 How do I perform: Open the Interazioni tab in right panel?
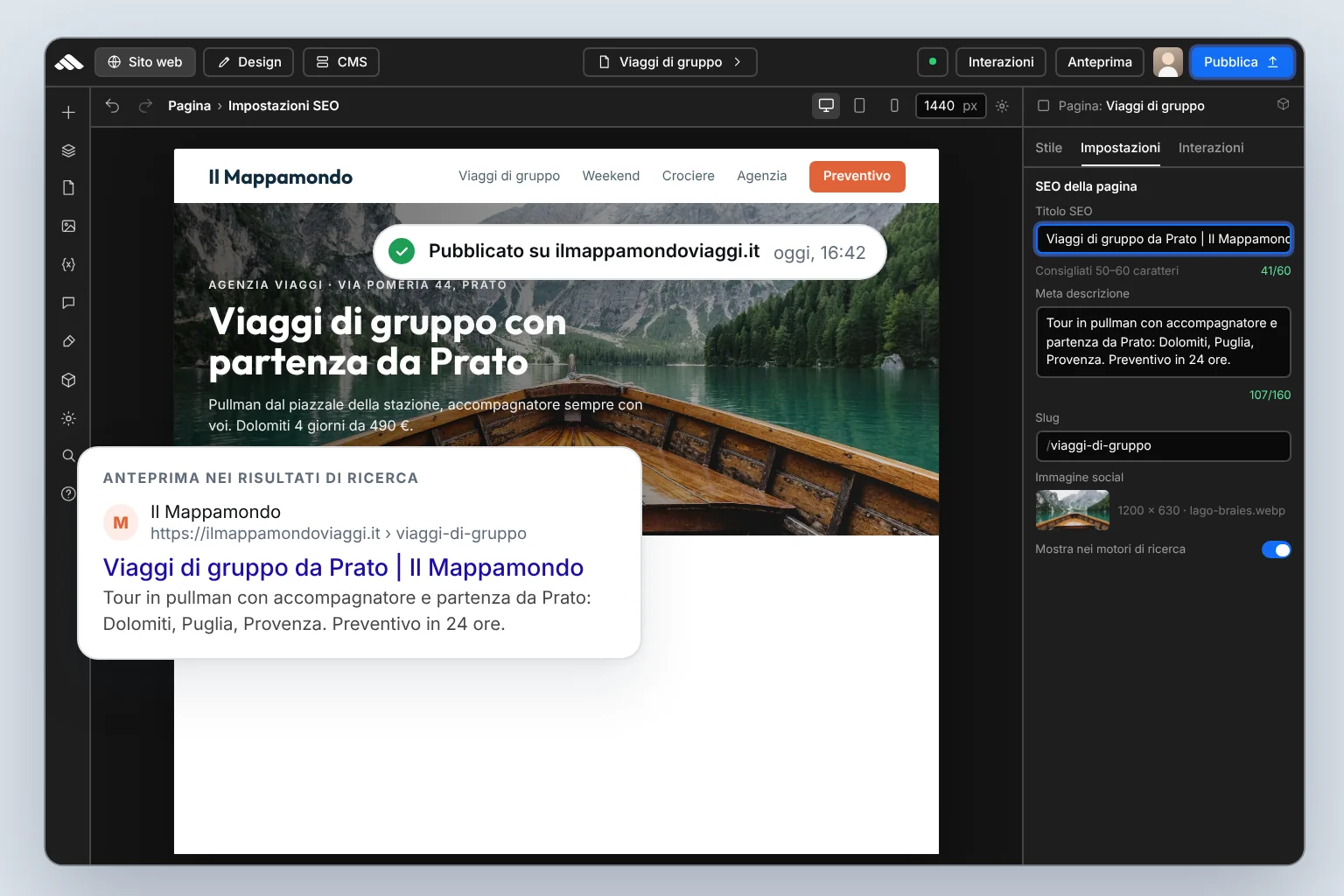click(1210, 148)
